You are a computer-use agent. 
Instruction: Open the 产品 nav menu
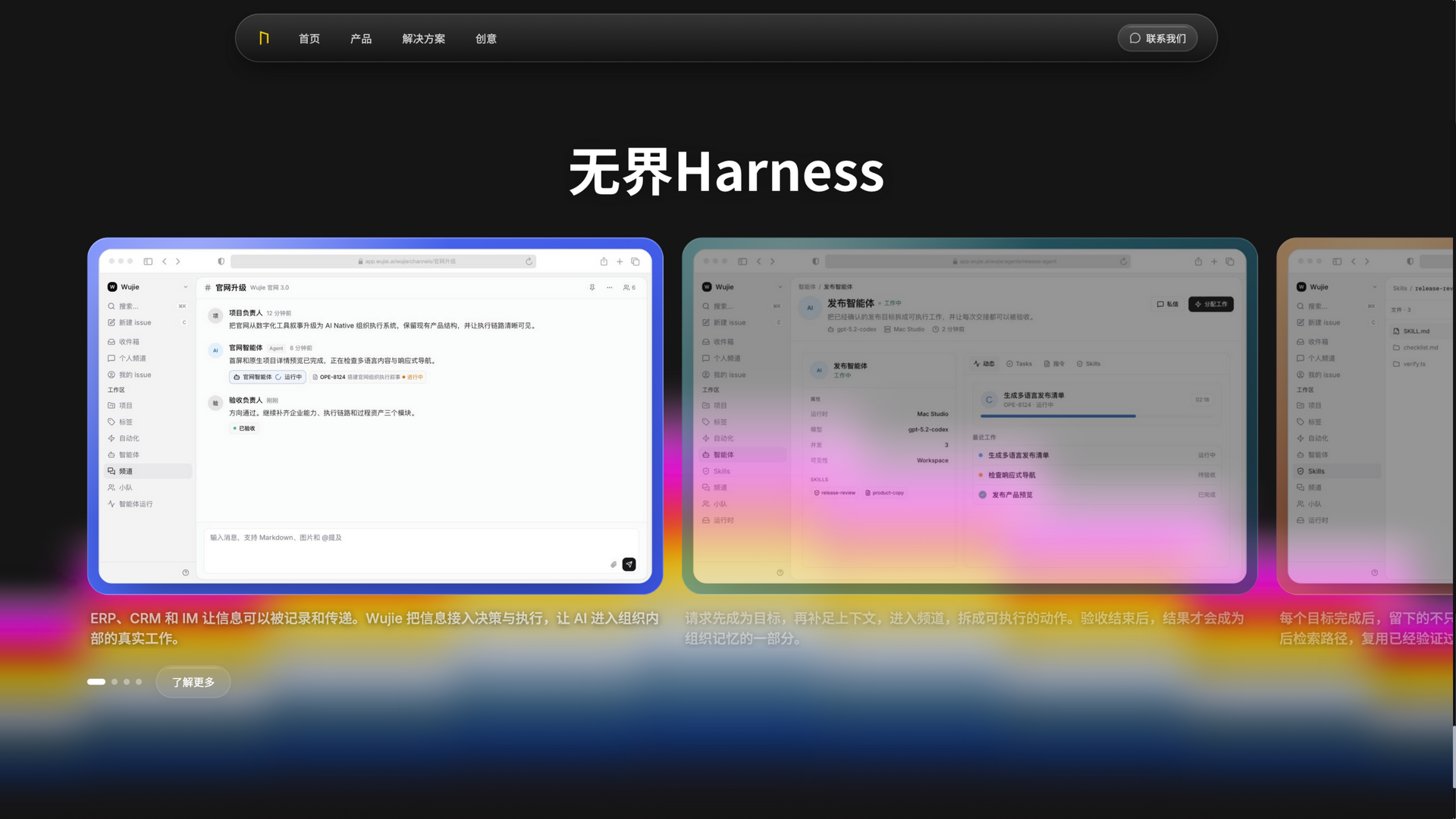(x=361, y=39)
